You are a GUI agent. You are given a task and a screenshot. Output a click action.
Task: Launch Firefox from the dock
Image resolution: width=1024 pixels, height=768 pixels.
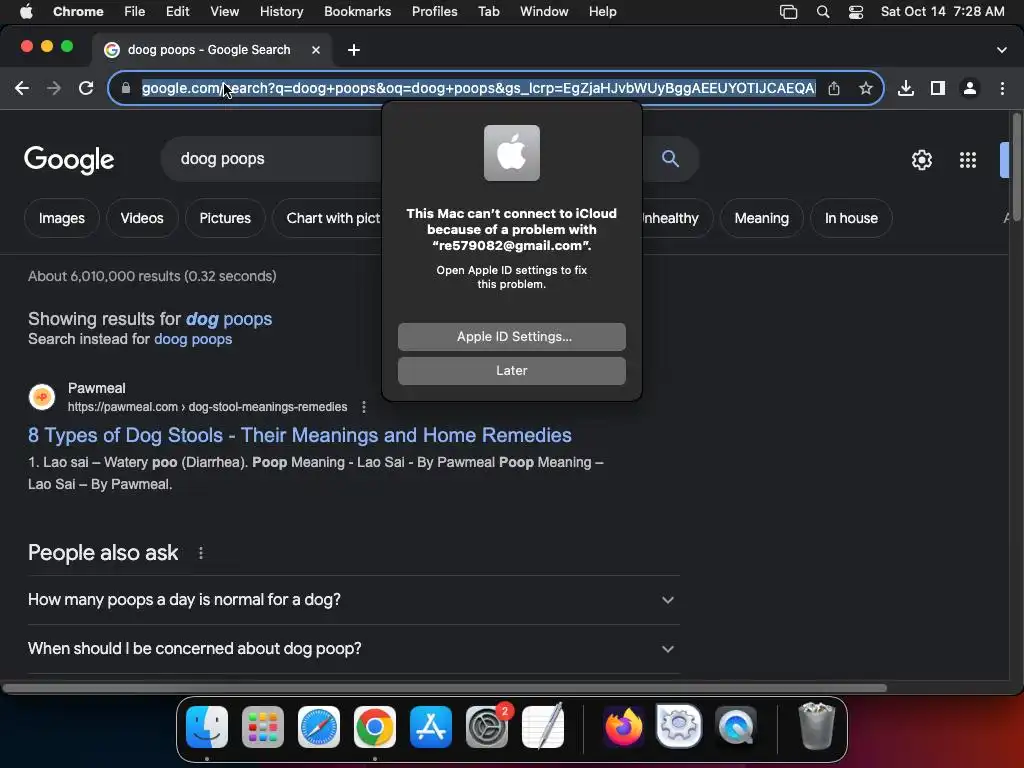(623, 726)
